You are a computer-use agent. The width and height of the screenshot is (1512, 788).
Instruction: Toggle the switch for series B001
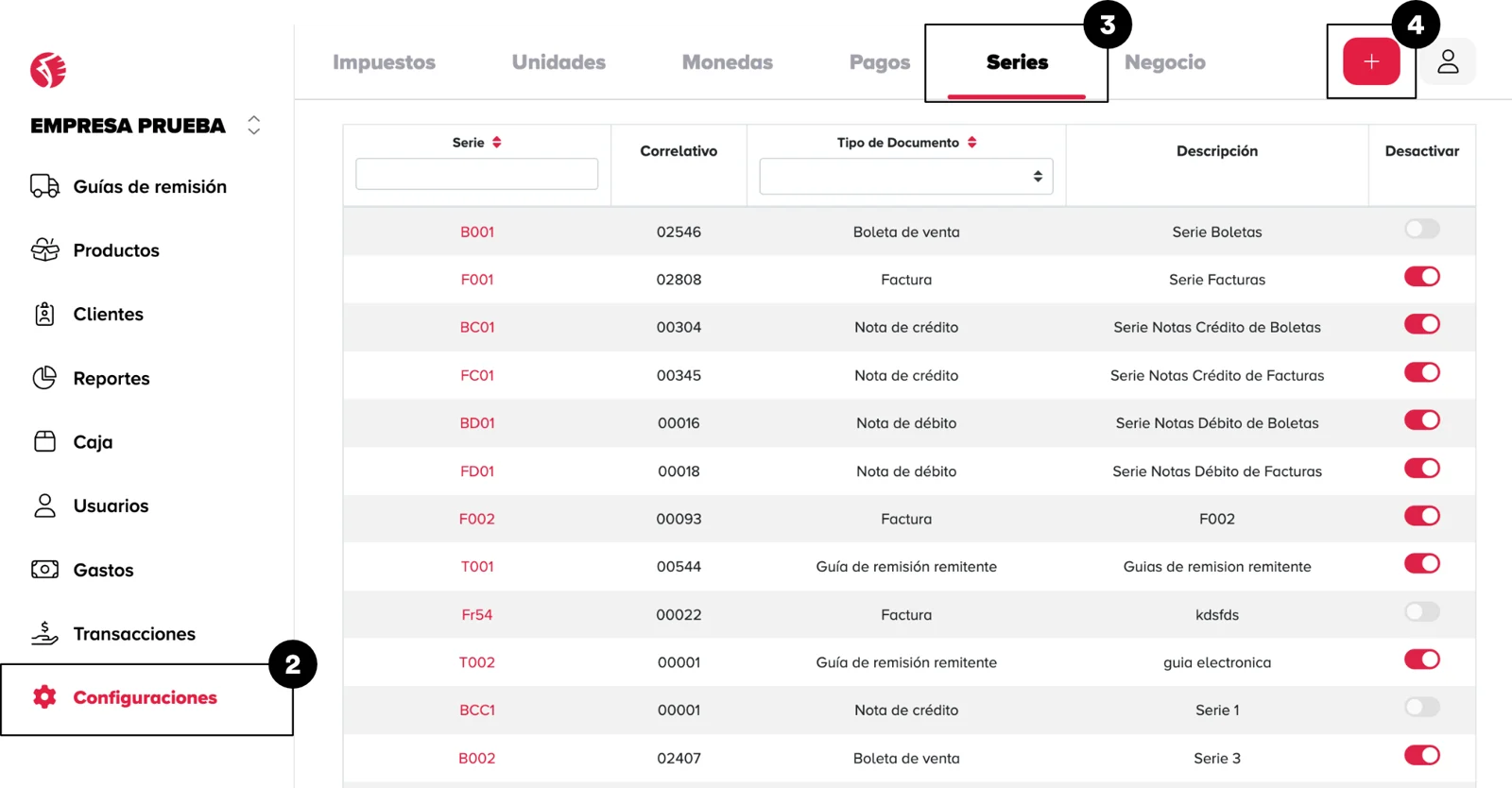click(x=1421, y=230)
